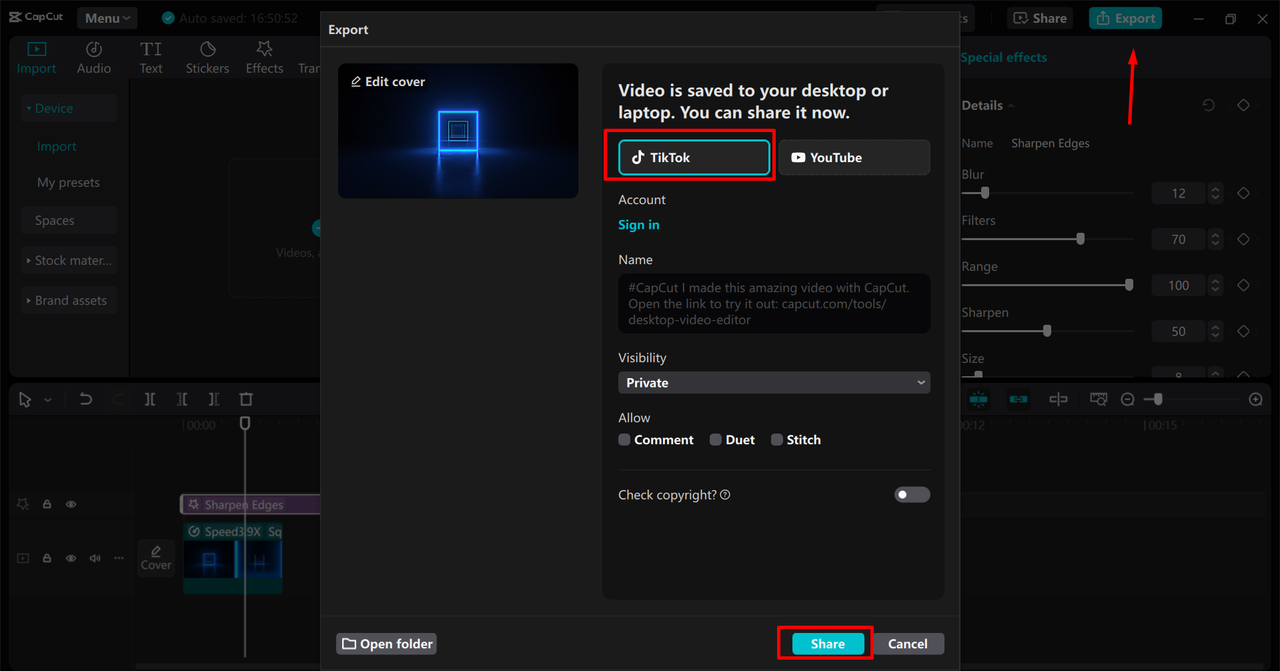Click the undo arrow in timeline toolbar
This screenshot has height=671, width=1280.
[x=86, y=399]
